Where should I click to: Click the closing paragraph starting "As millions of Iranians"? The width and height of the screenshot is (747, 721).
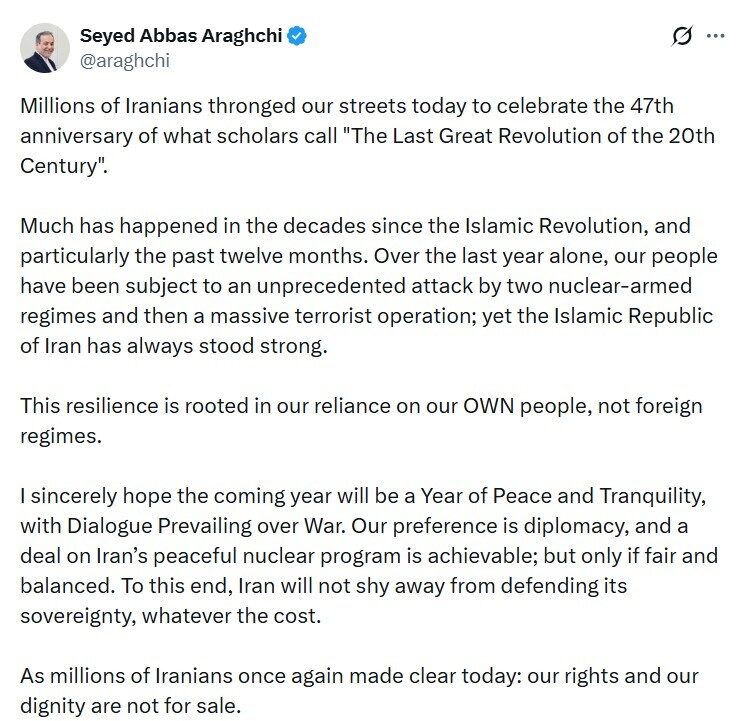[359, 691]
